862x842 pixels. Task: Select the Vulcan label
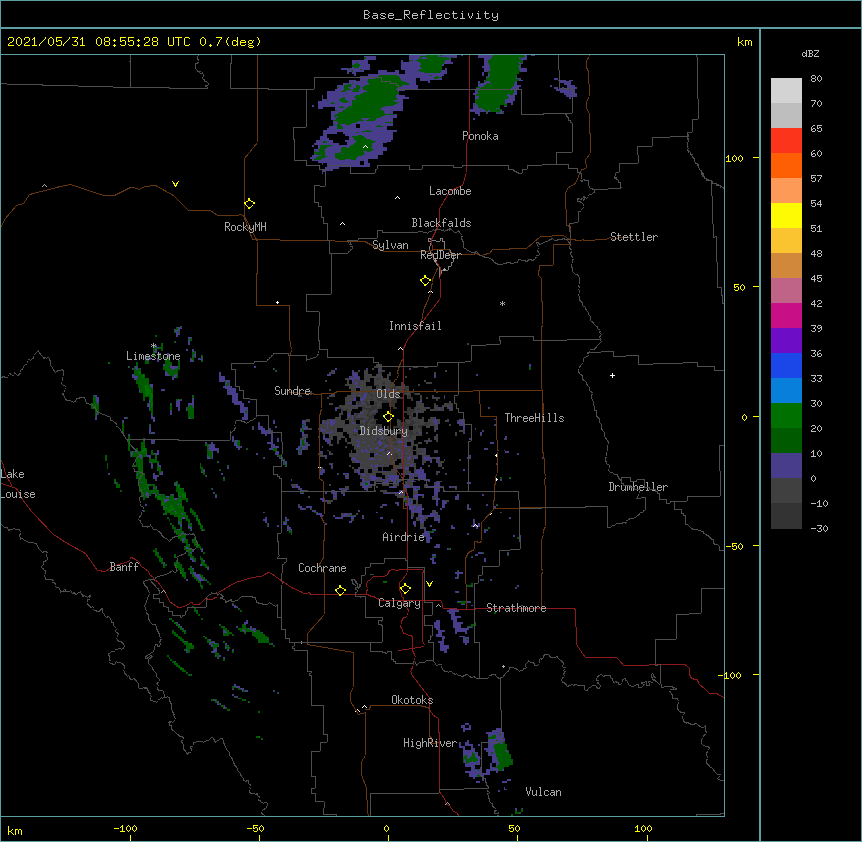point(543,792)
